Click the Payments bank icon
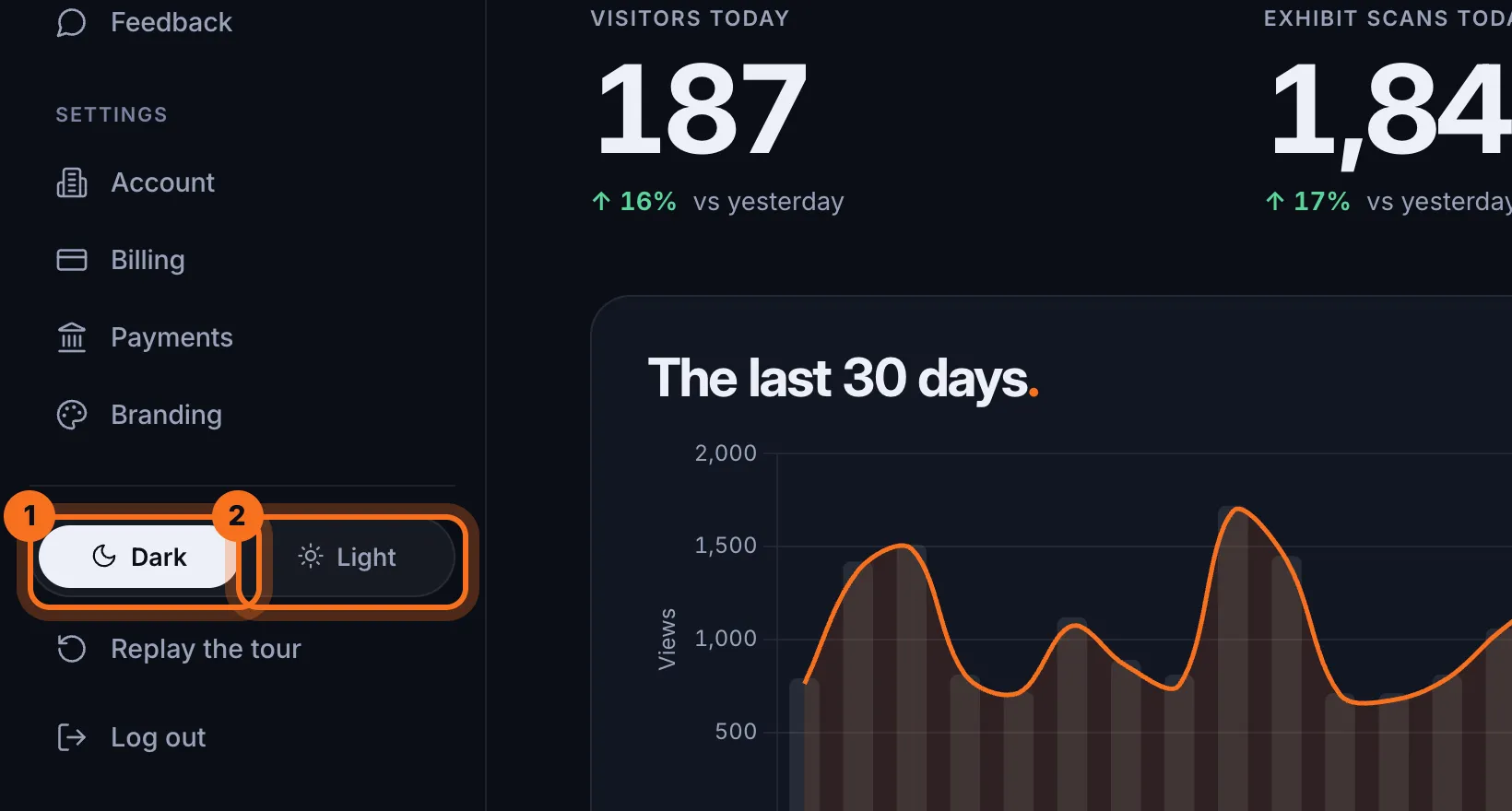The height and width of the screenshot is (811, 1512). 72,337
